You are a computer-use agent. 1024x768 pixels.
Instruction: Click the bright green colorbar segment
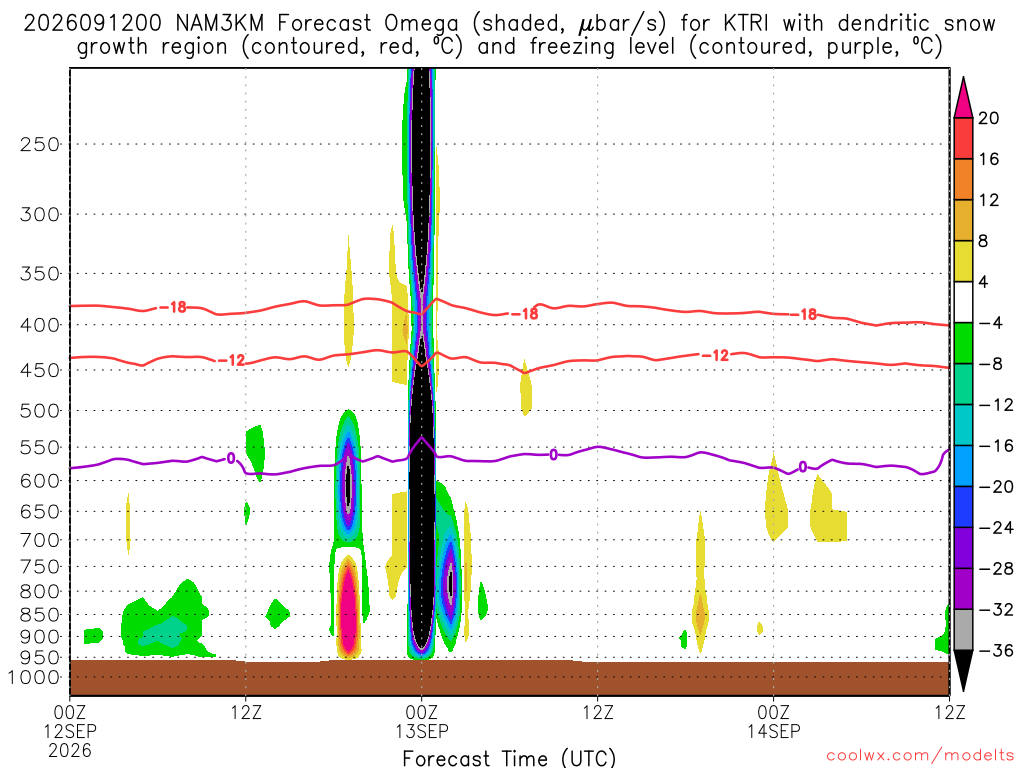pos(963,343)
